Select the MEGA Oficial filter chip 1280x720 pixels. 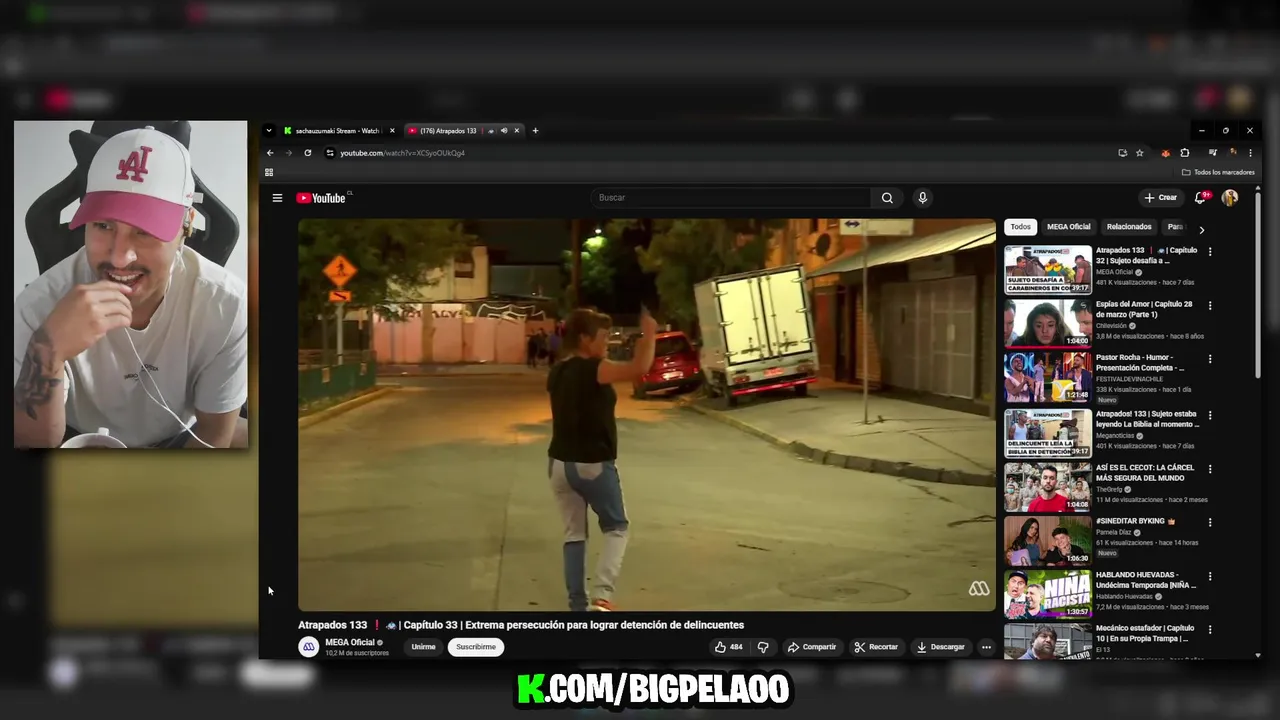click(x=1069, y=227)
